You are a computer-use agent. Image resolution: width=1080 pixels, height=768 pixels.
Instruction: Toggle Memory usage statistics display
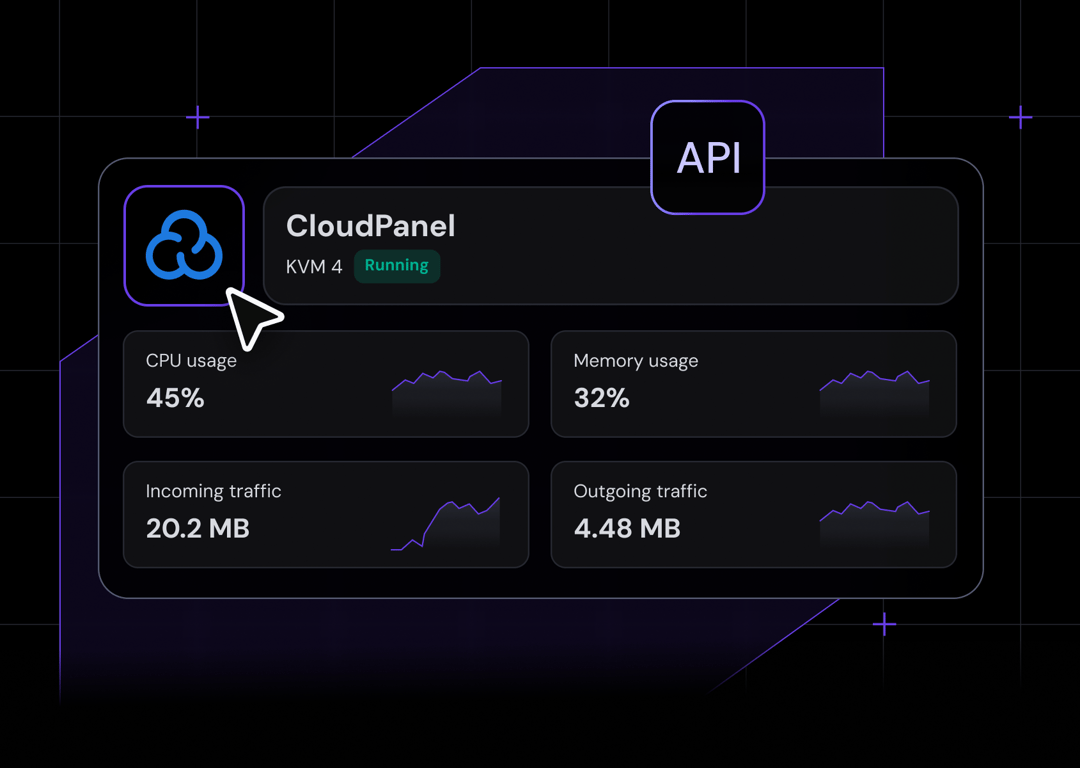tap(753, 383)
